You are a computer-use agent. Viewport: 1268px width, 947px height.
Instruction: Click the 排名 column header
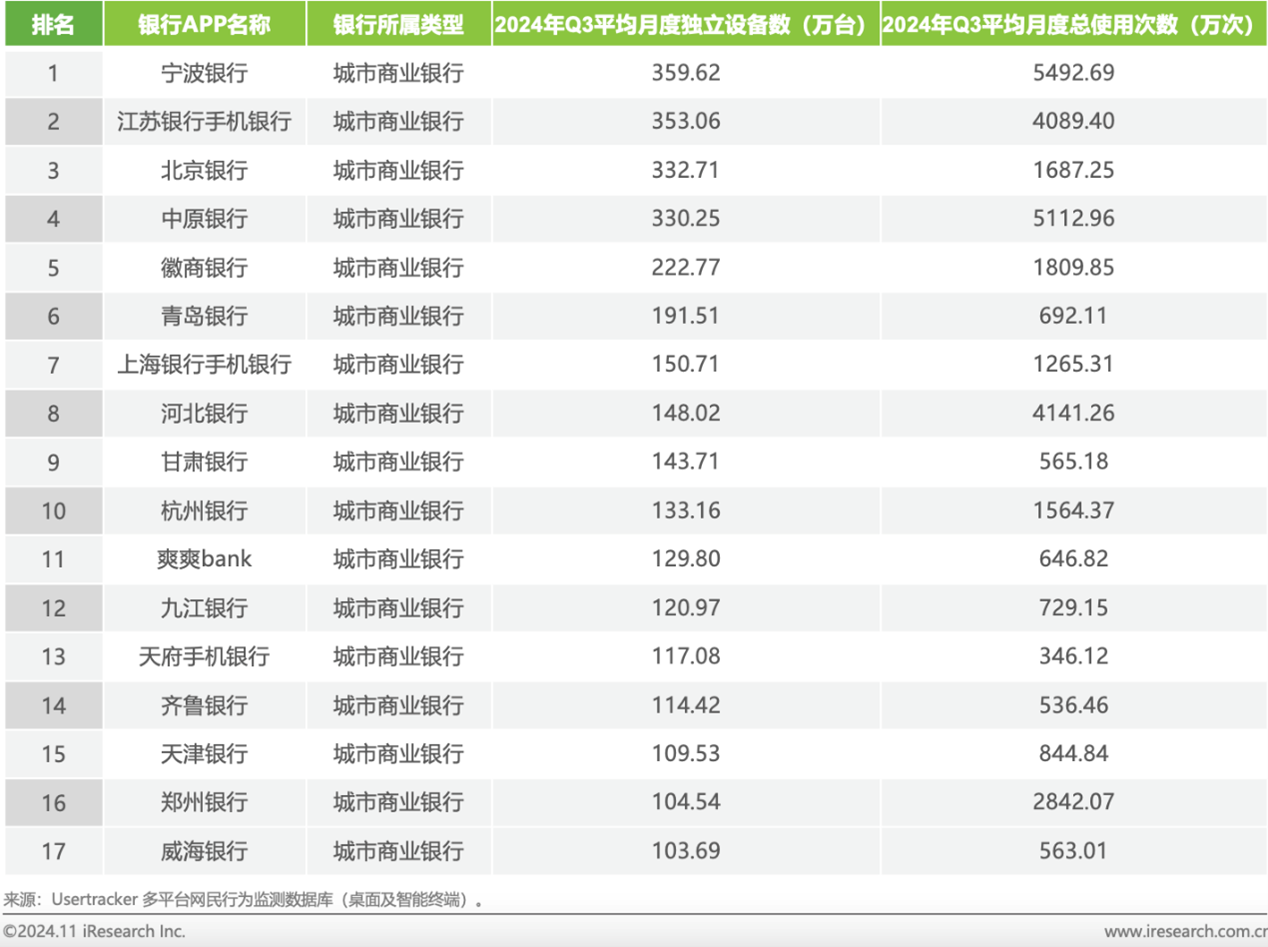pyautogui.click(x=53, y=24)
